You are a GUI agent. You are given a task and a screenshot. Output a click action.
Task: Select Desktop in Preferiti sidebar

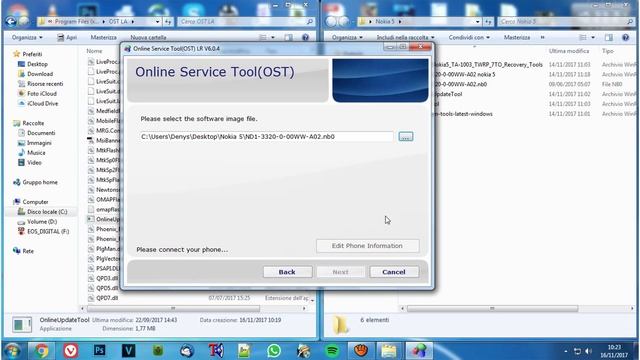[37, 64]
